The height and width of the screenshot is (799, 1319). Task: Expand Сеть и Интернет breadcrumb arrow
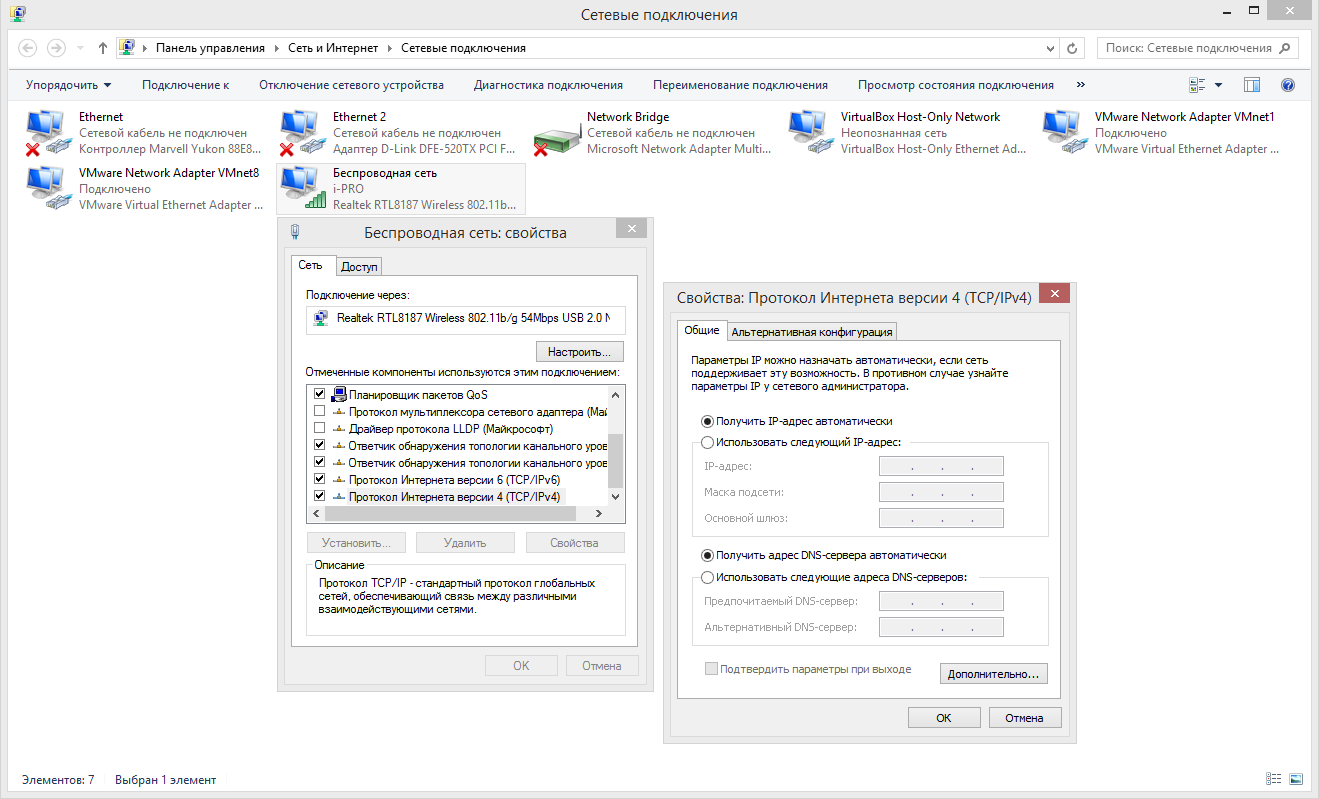(390, 48)
